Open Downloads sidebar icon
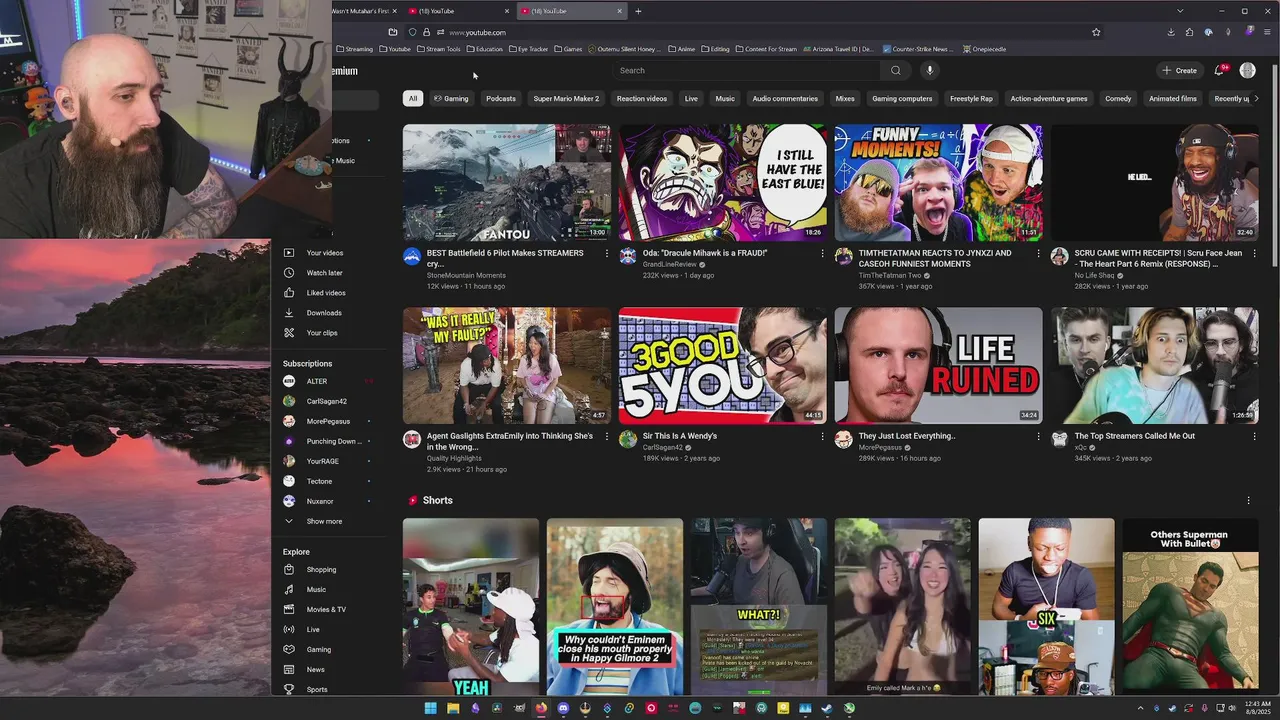The image size is (1280, 720). [289, 313]
